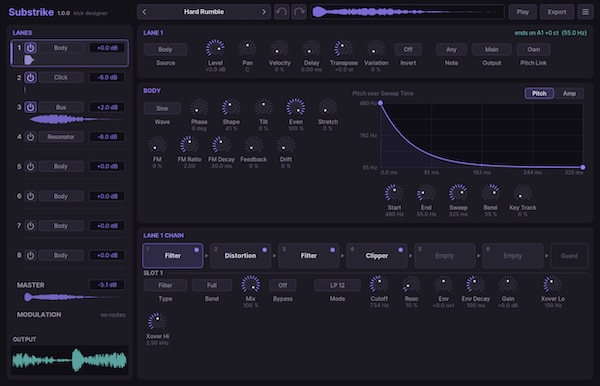The width and height of the screenshot is (600, 386).
Task: Open lane 1 Body type selector
Action: (x=61, y=48)
